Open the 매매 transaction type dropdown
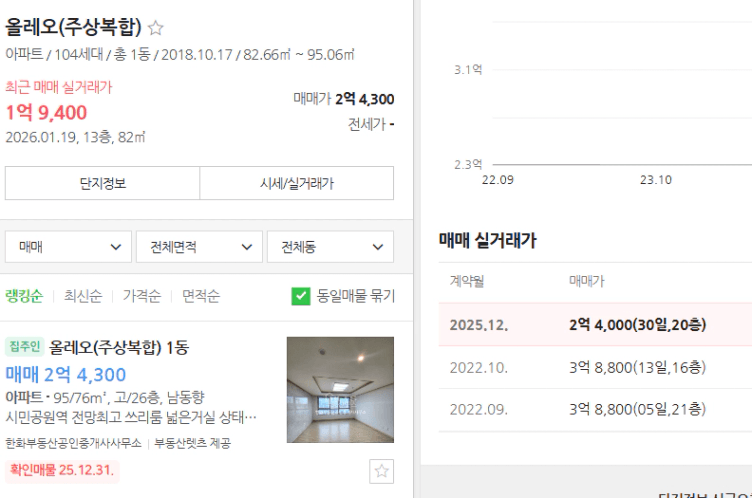The image size is (752, 498). point(68,247)
